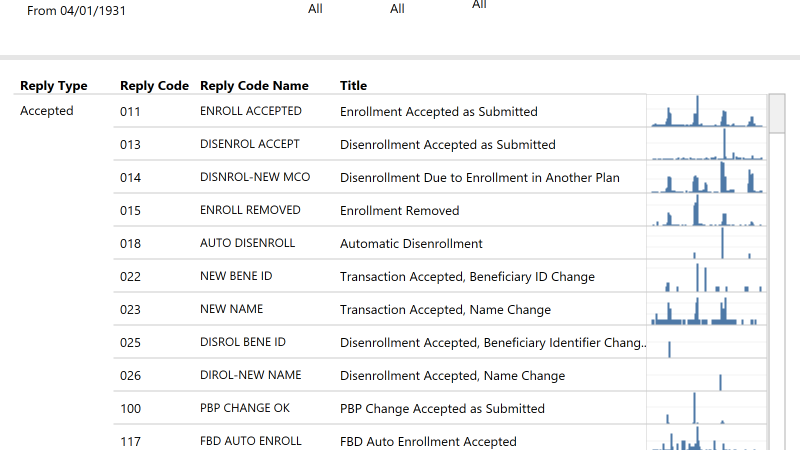This screenshot has height=450, width=800.
Task: Click the truncated Beneficiary Identifier Change title
Action: tap(493, 343)
